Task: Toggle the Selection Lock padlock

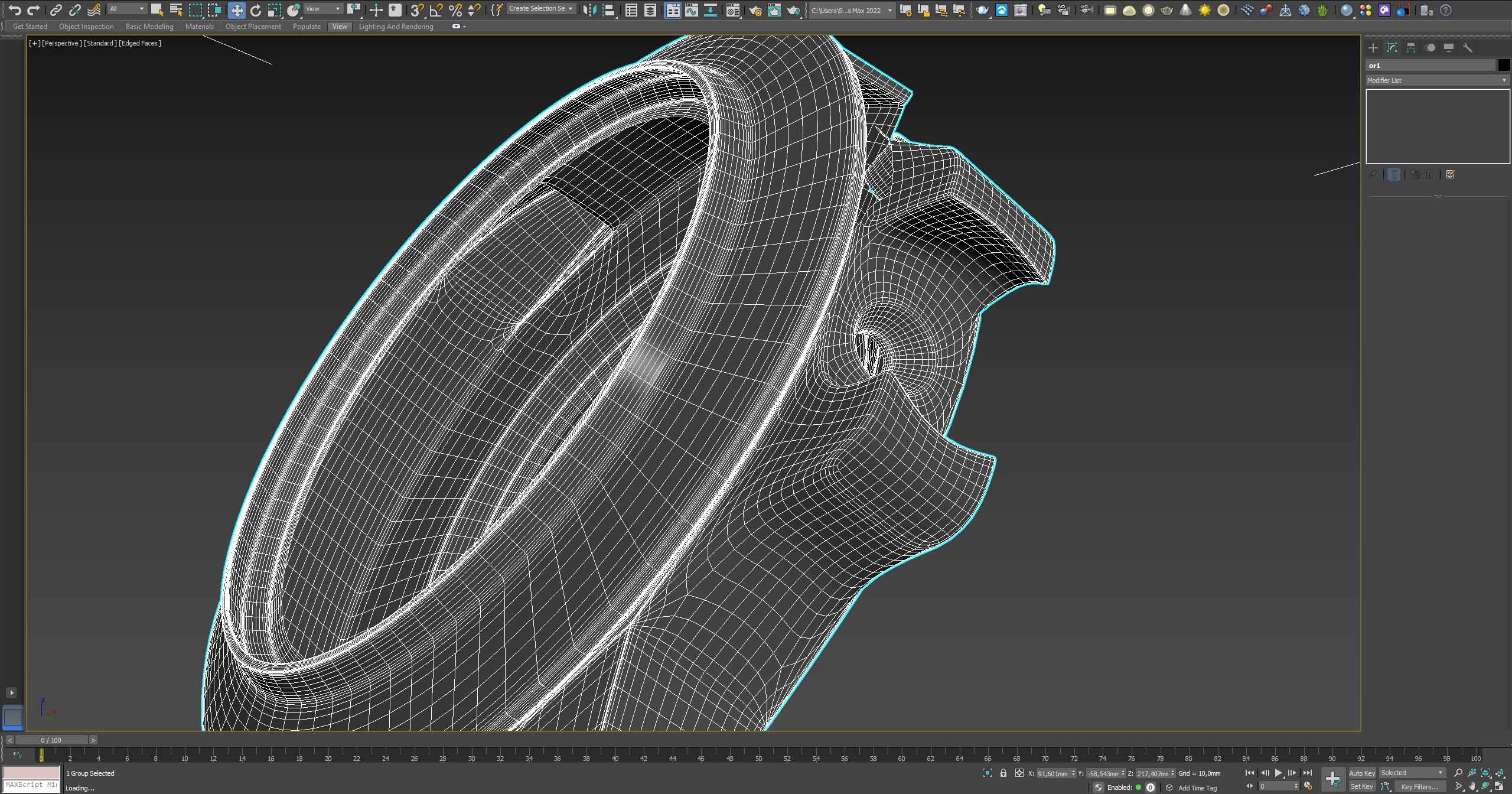Action: click(x=1003, y=773)
